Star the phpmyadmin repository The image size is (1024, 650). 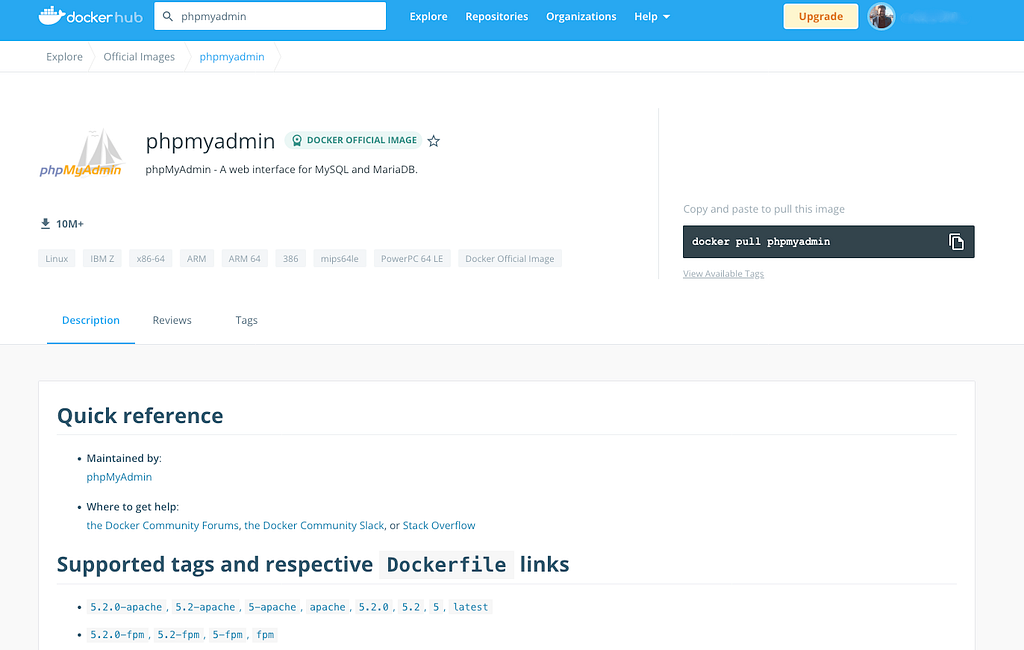tap(434, 140)
